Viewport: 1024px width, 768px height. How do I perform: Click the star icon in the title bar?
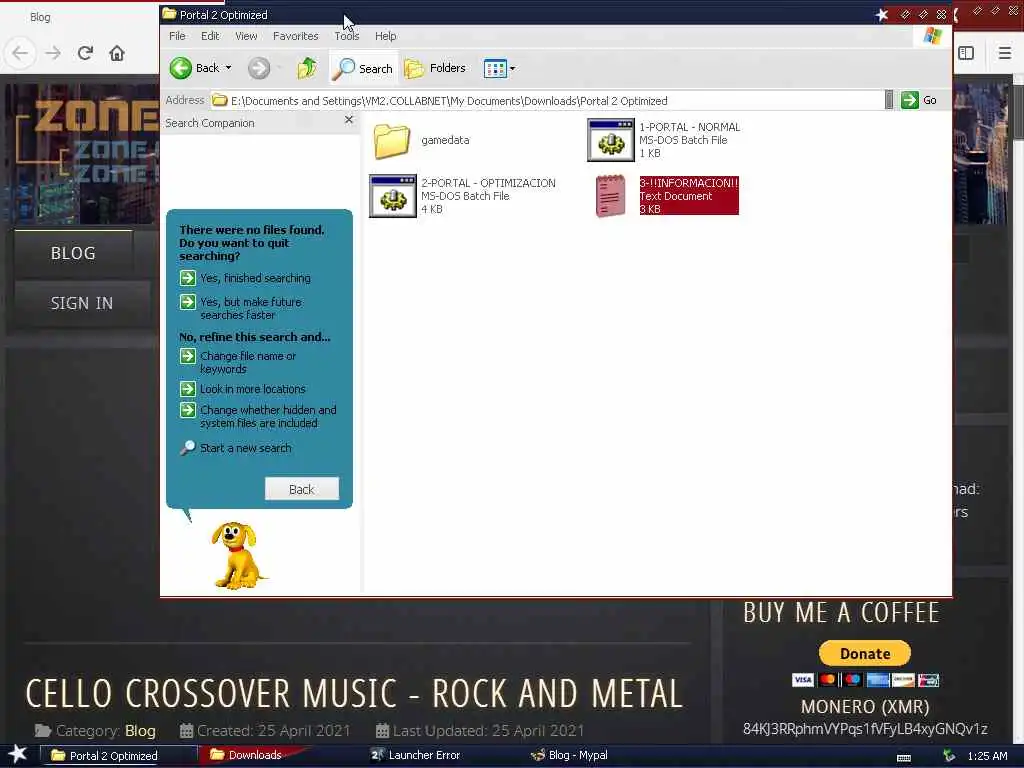[x=882, y=14]
